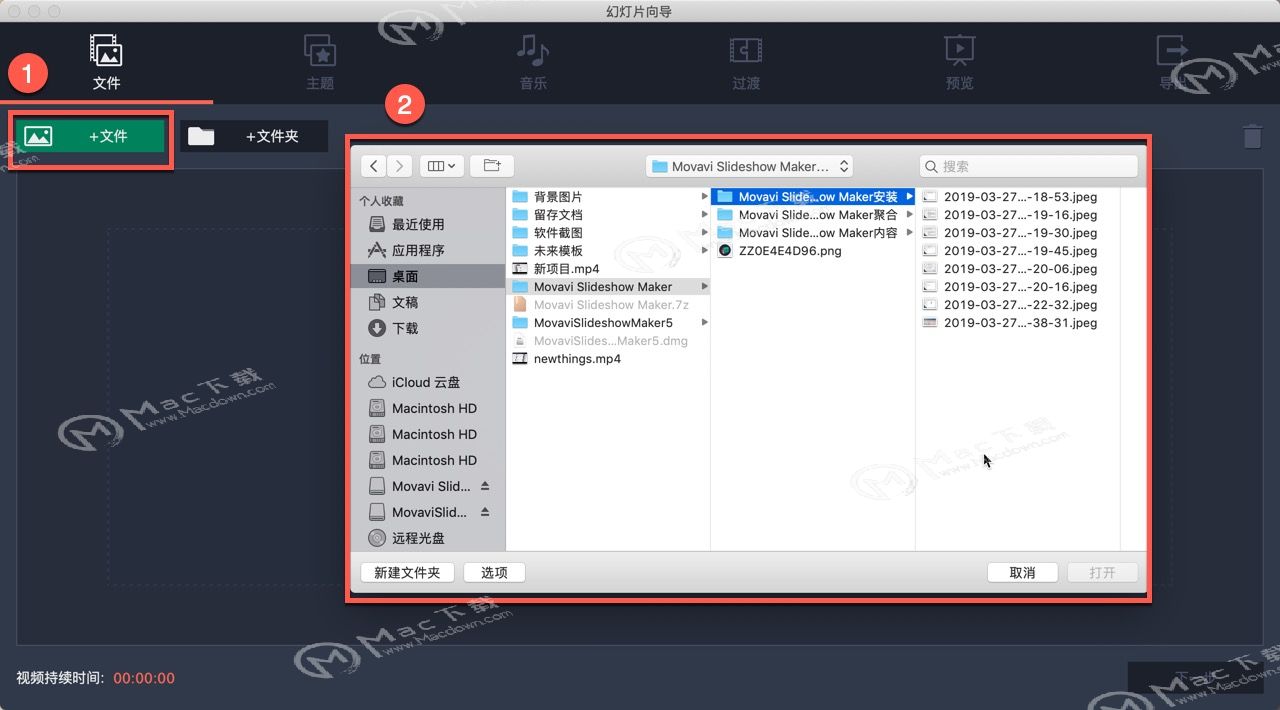Select the MovaviSlideshowMaker5 folder

point(608,323)
